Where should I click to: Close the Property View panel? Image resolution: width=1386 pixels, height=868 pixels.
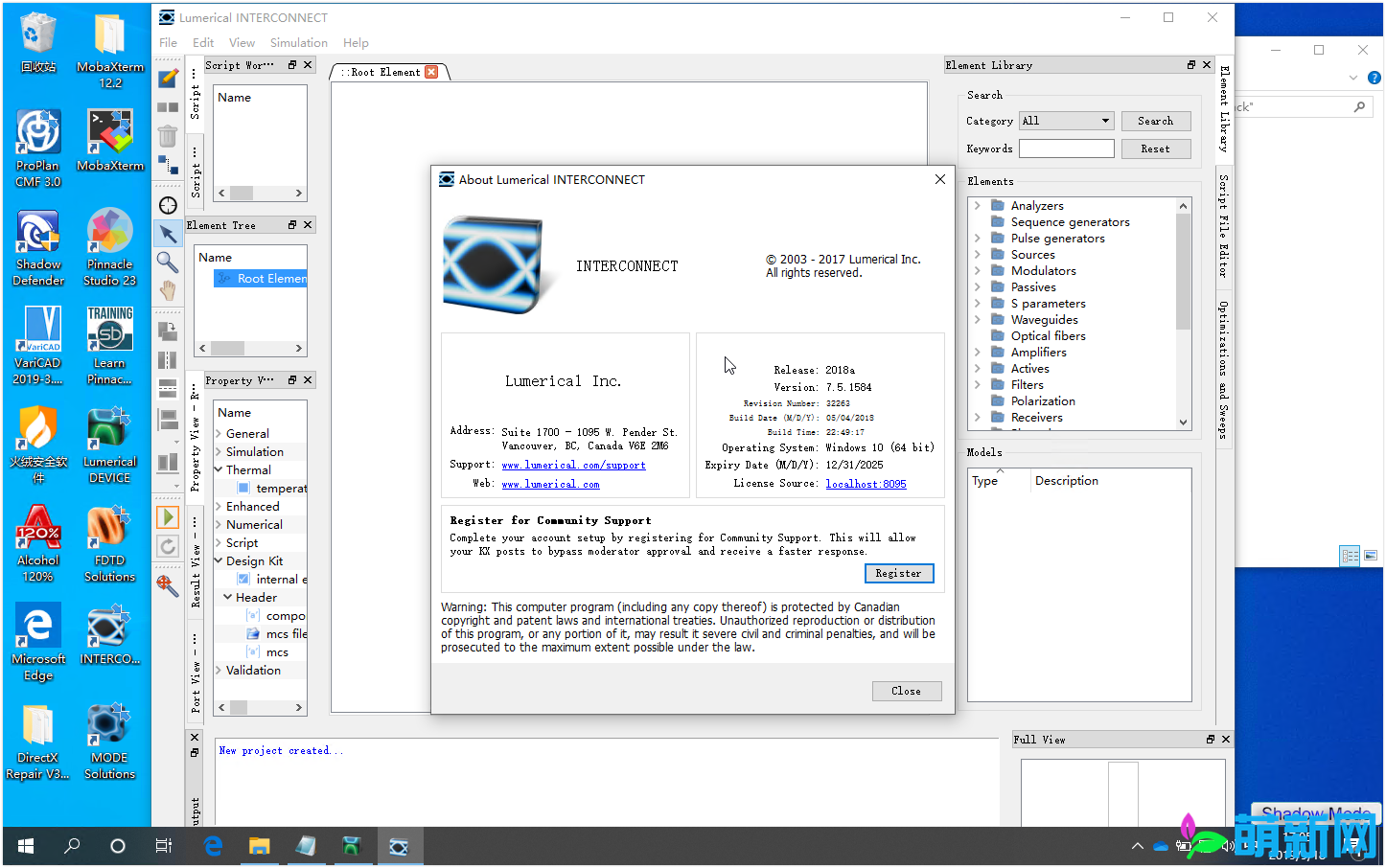pos(308,380)
